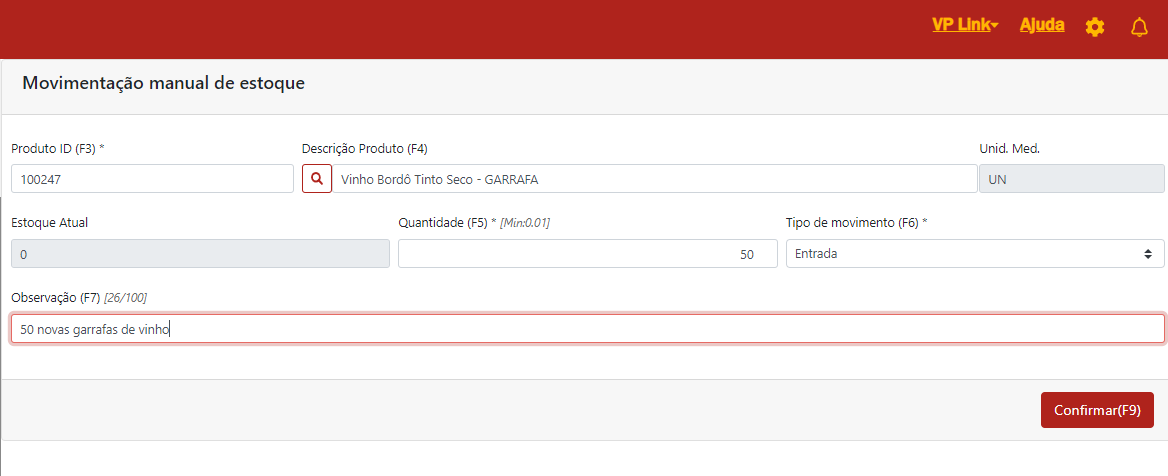Open the settings gear icon
1168x476 pixels.
pos(1095,27)
